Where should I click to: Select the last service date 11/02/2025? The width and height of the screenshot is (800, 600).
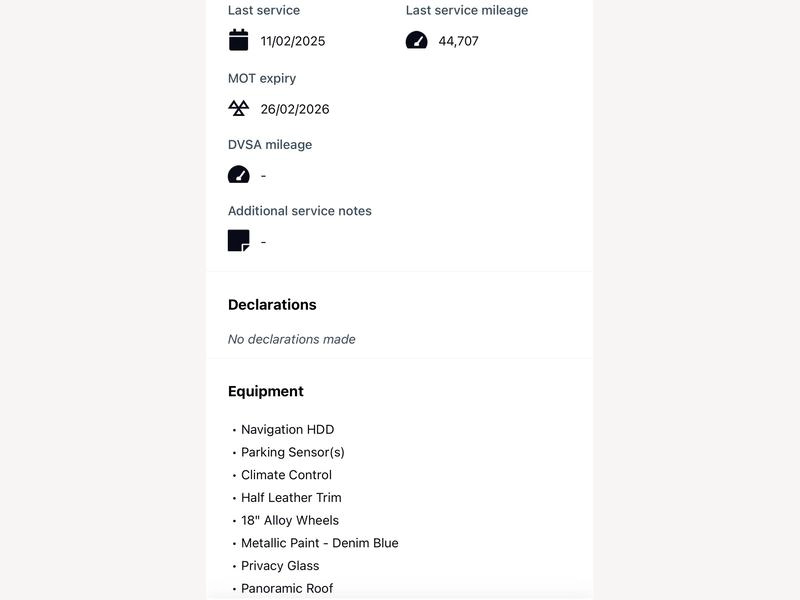pyautogui.click(x=292, y=41)
